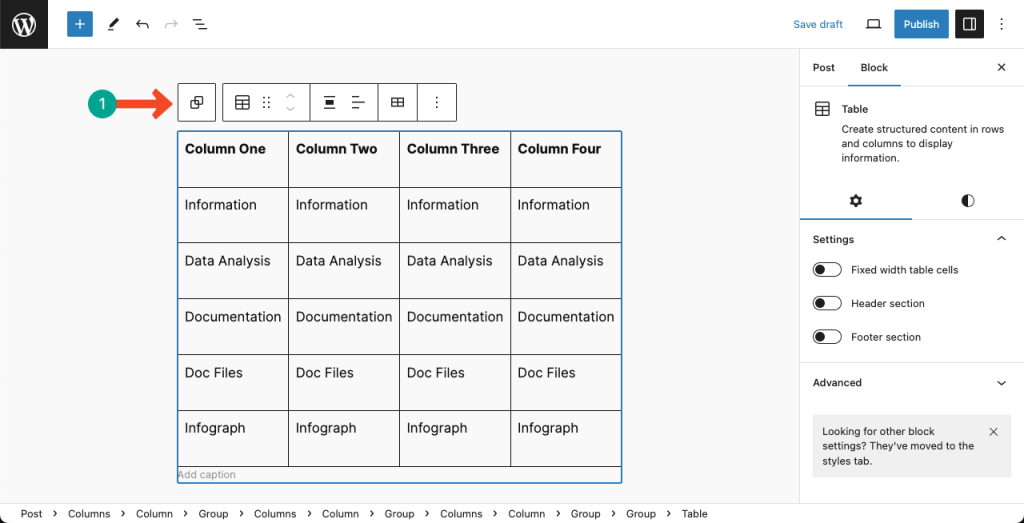Toggle the Settings sidebar panel icon

click(969, 24)
